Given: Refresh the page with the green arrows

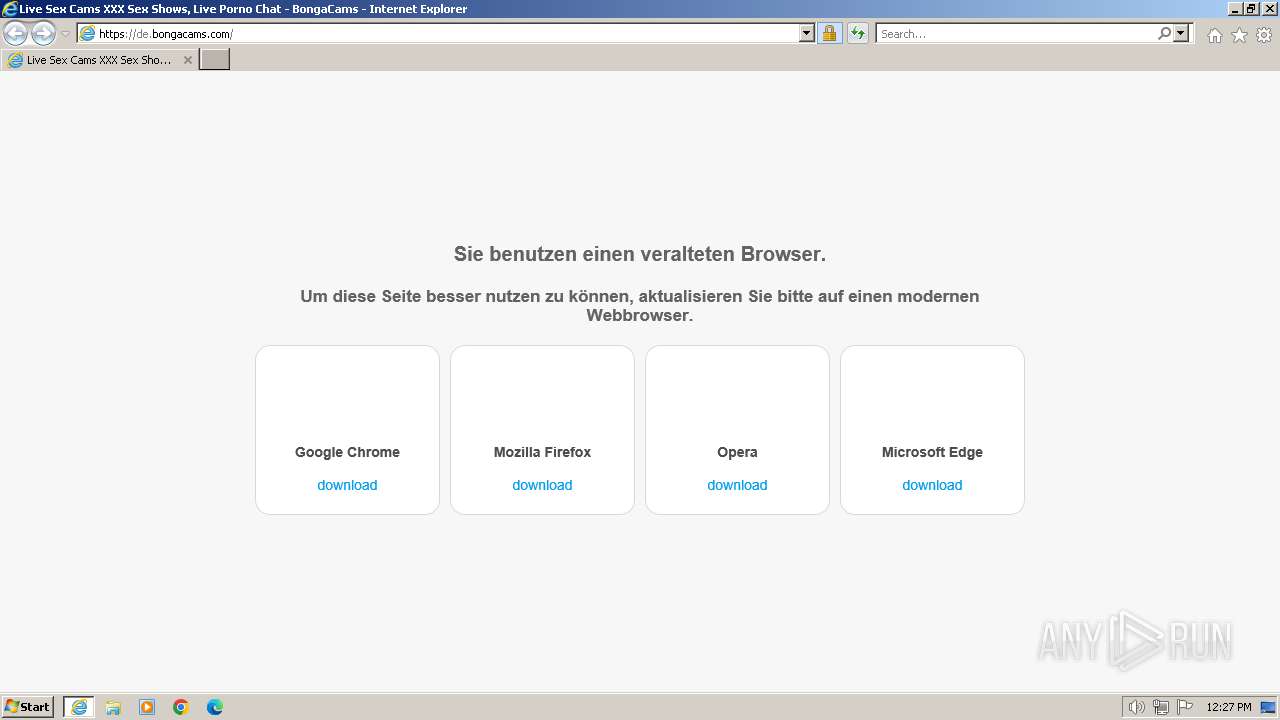Looking at the screenshot, I should pyautogui.click(x=858, y=34).
